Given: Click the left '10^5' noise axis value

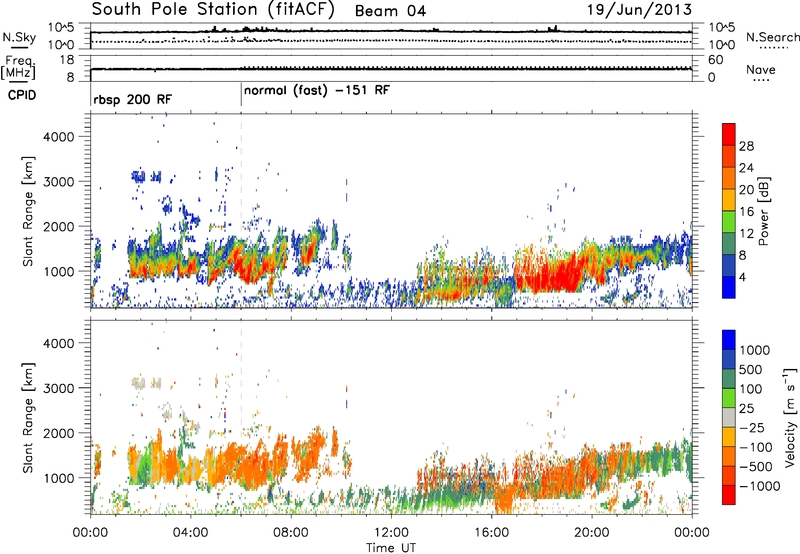Looking at the screenshot, I should pyautogui.click(x=61, y=27).
